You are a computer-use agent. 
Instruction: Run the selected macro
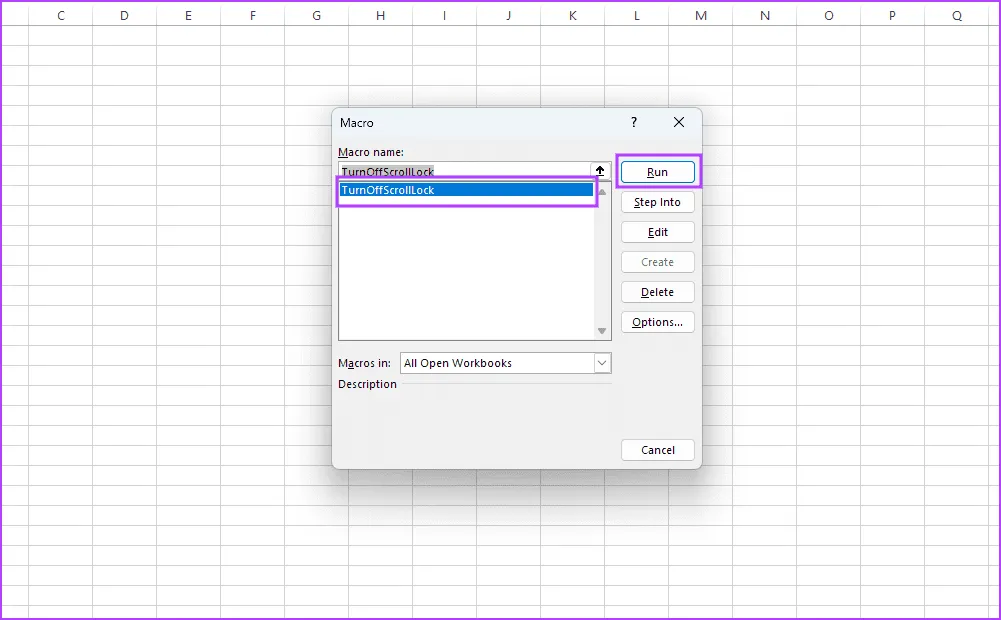pyautogui.click(x=657, y=172)
